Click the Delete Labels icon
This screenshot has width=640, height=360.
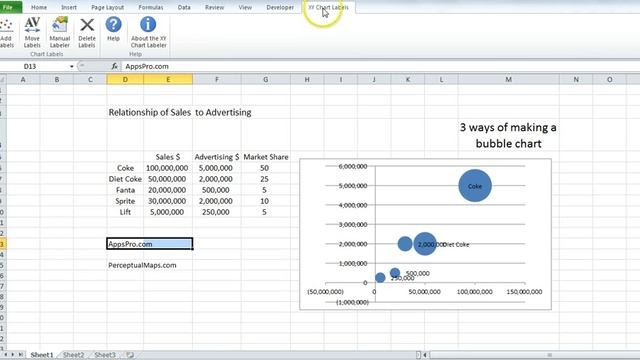point(87,33)
